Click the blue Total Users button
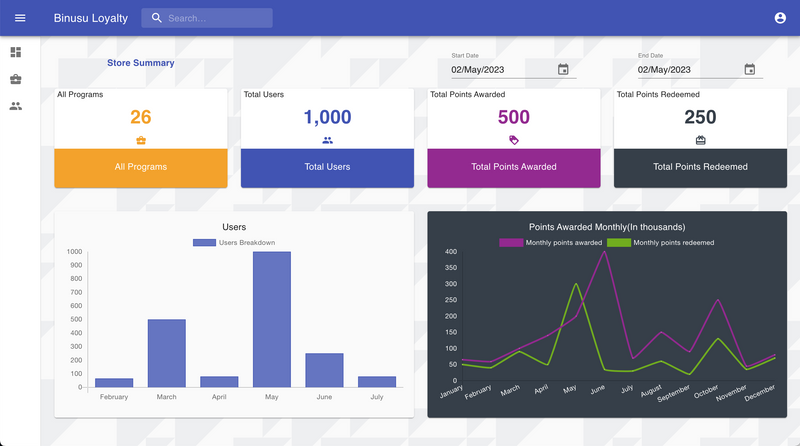The height and width of the screenshot is (446, 800). (327, 167)
